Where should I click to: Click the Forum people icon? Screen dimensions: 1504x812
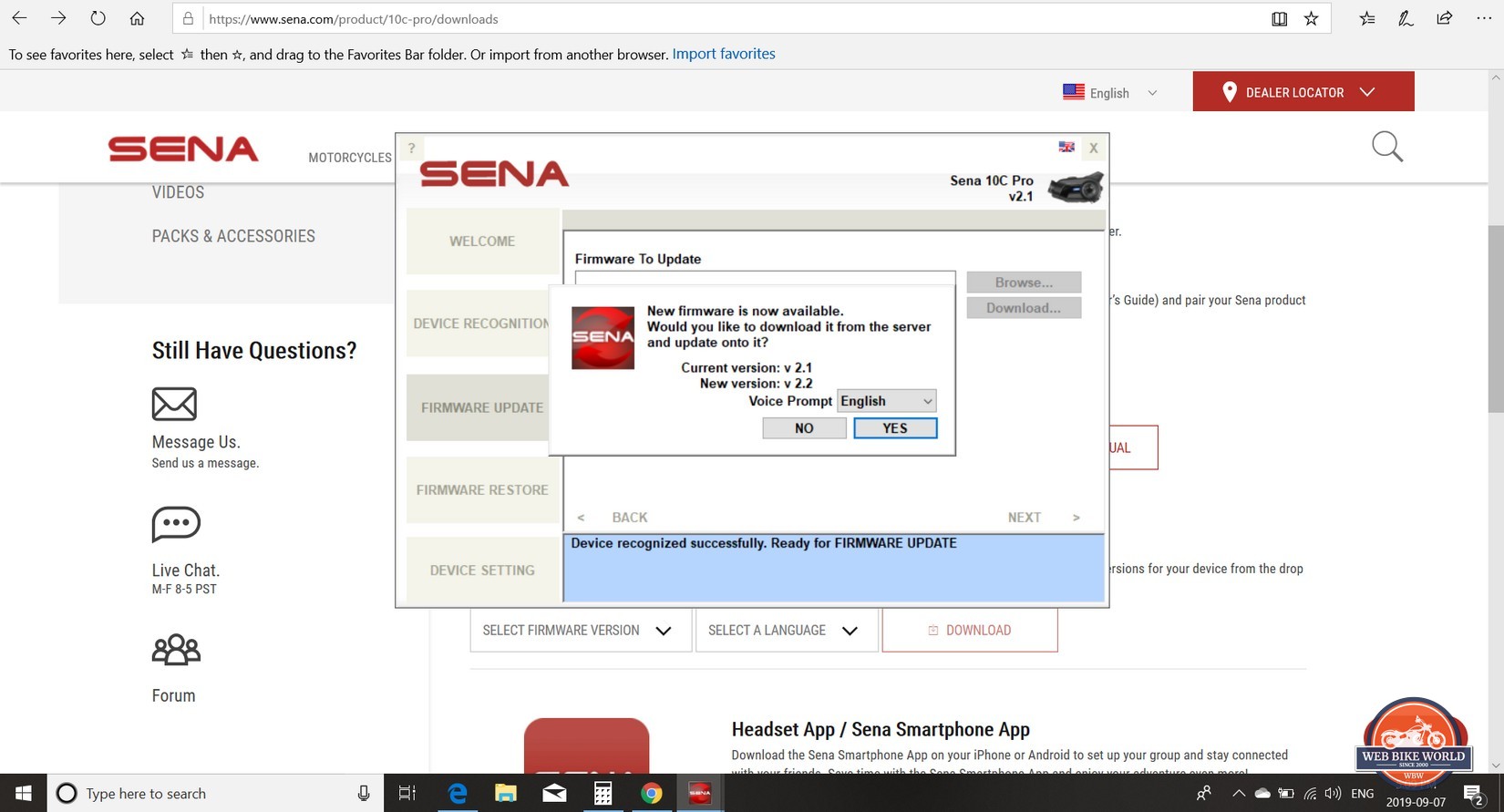(176, 650)
